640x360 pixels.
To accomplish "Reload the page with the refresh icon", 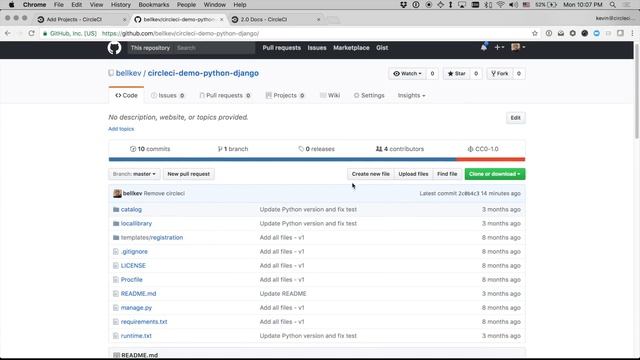I will pos(31,33).
